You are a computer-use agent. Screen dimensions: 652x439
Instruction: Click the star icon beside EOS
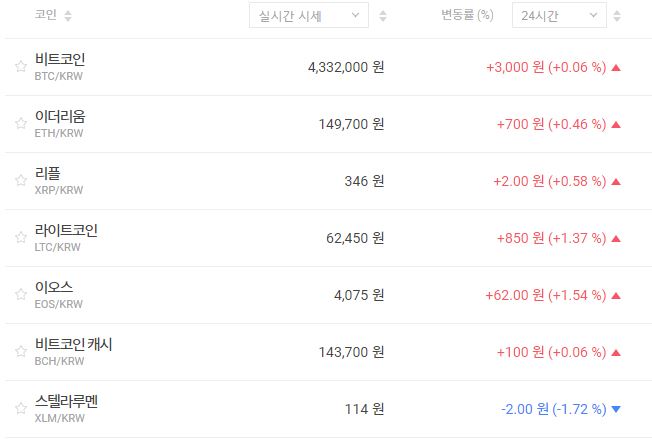tap(20, 295)
